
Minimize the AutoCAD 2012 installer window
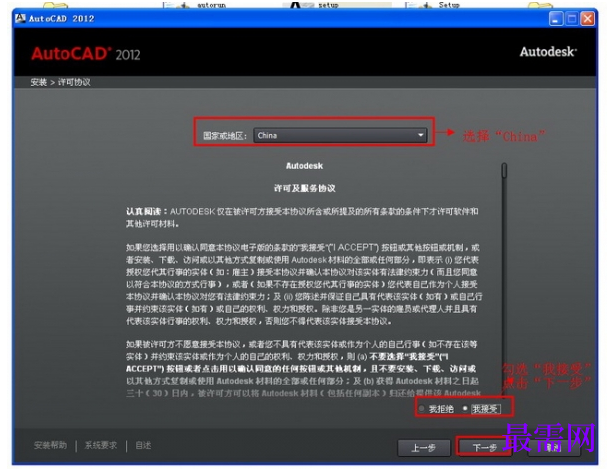point(556,18)
